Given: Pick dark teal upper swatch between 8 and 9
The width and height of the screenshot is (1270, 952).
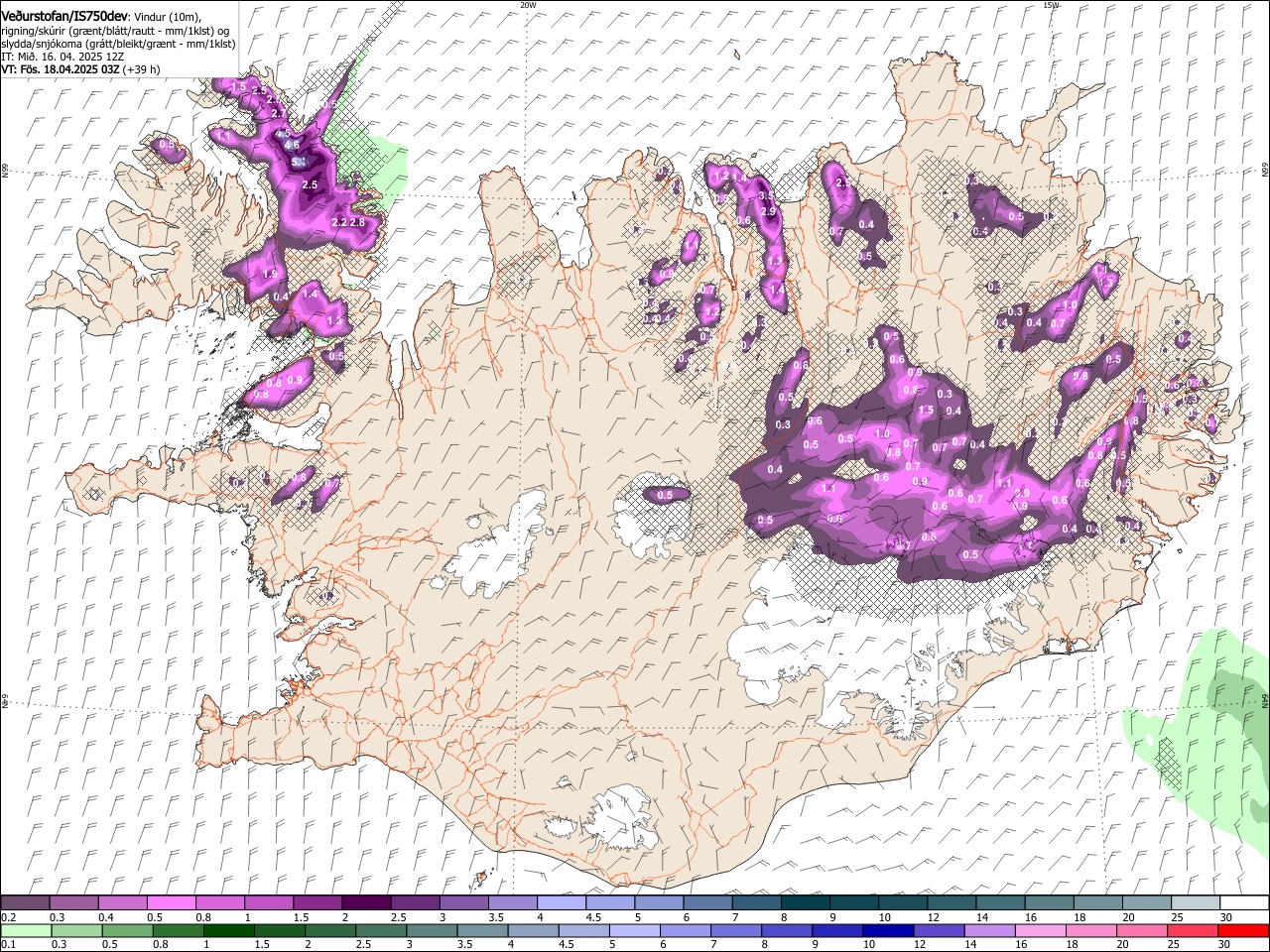Looking at the screenshot, I should (805, 902).
